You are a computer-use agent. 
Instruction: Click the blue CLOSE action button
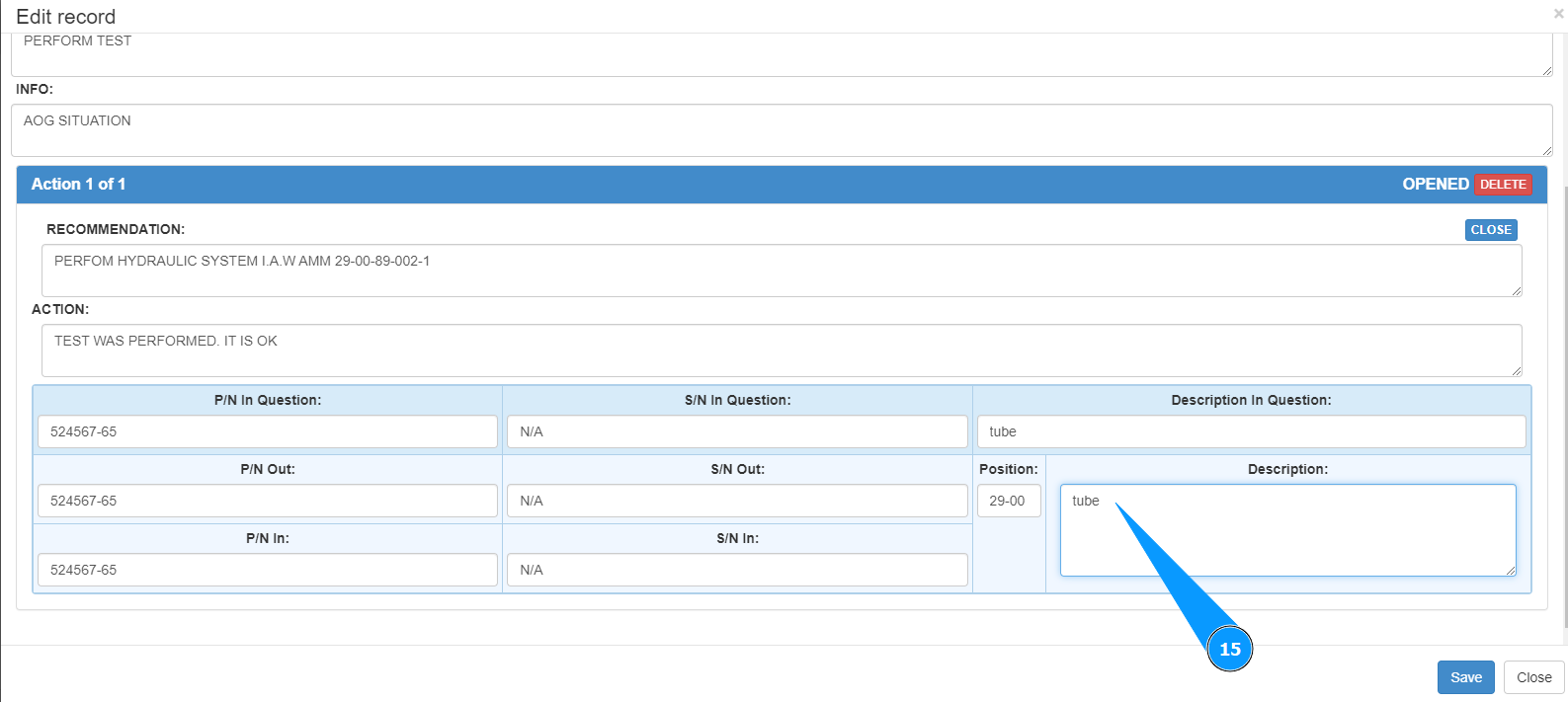coord(1491,230)
